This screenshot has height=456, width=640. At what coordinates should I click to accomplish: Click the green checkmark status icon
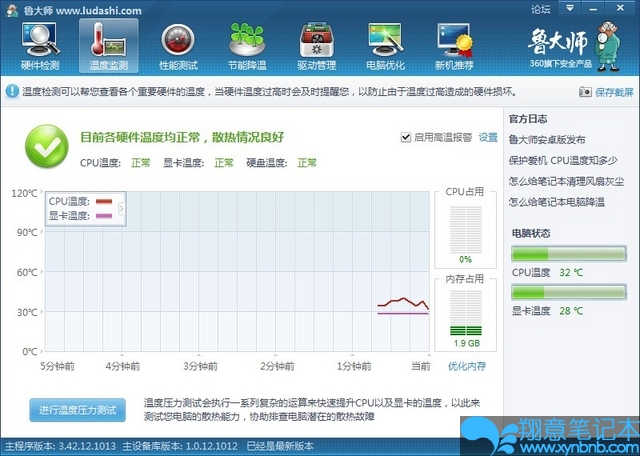47,146
